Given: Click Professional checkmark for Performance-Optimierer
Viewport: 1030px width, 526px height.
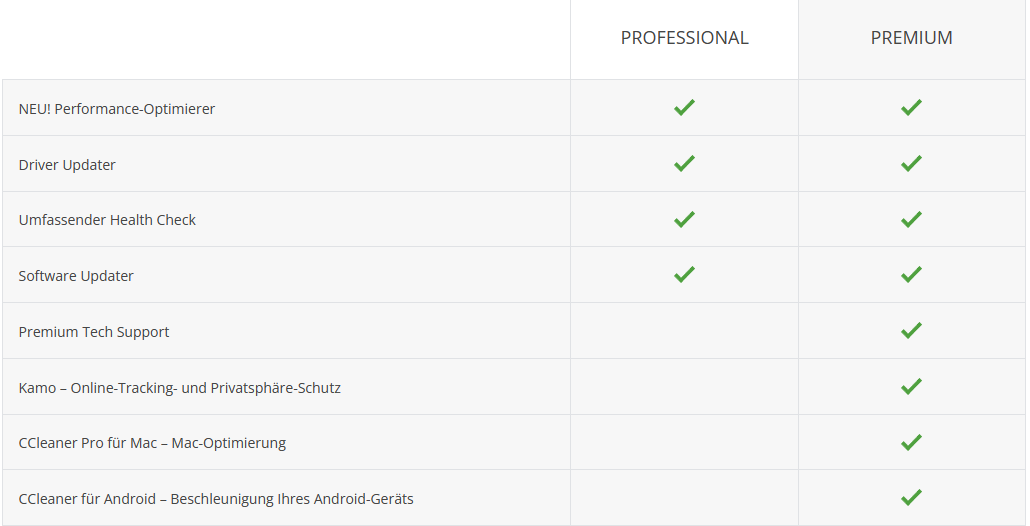Looking at the screenshot, I should 684,108.
